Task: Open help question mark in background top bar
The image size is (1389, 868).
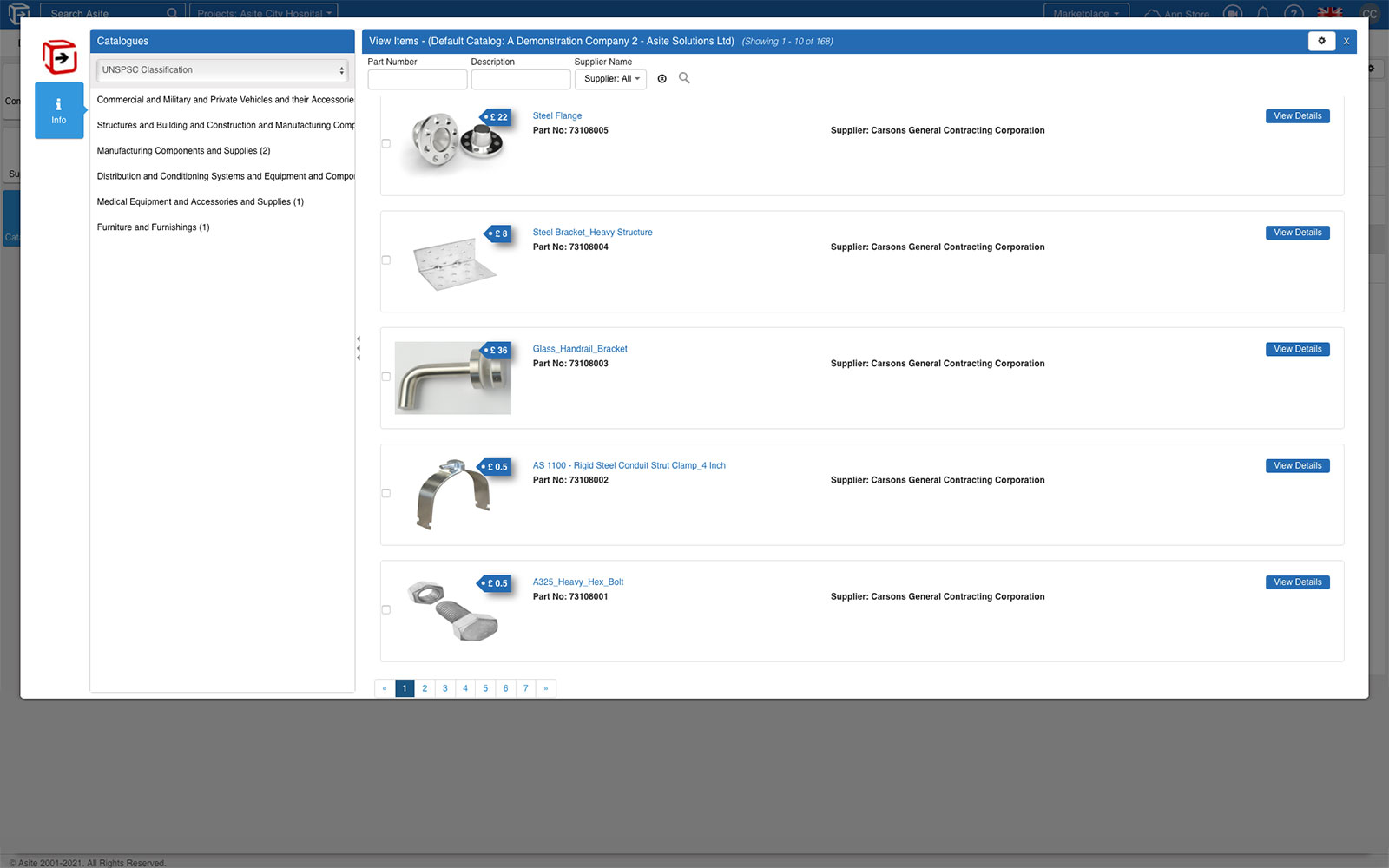Action: point(1294,13)
